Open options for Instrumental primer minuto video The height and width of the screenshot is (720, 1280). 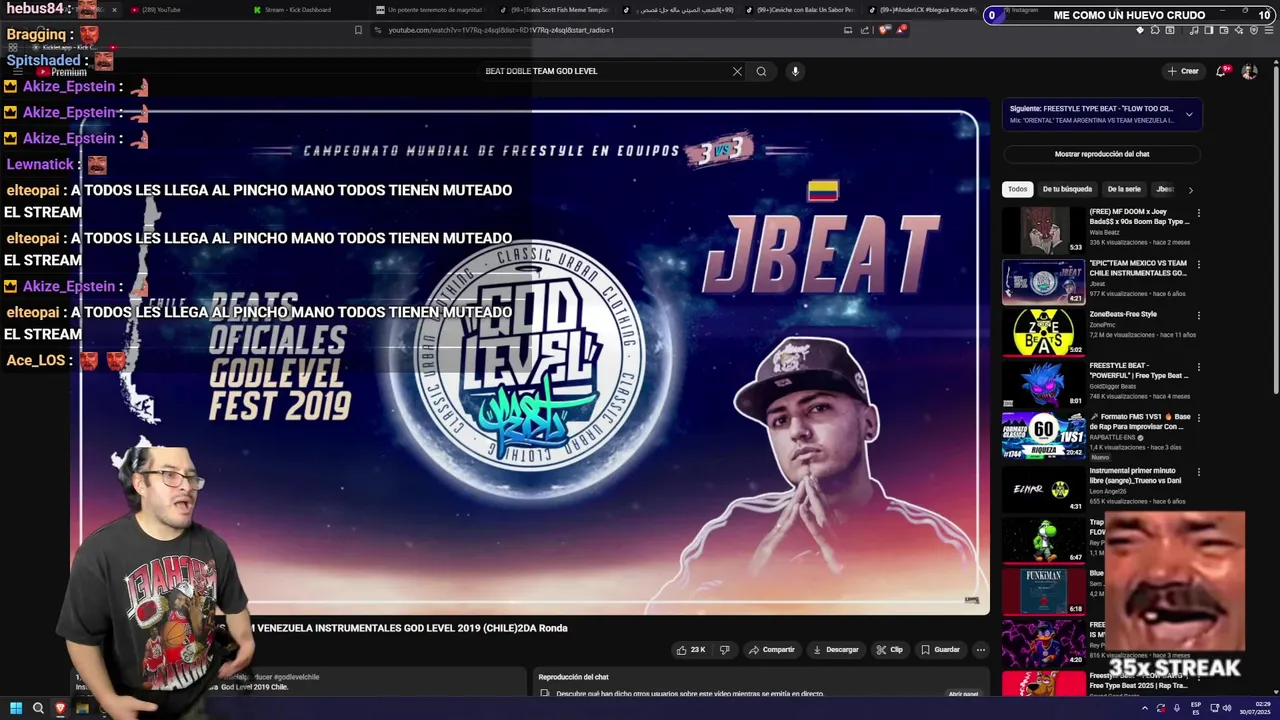point(1198,471)
